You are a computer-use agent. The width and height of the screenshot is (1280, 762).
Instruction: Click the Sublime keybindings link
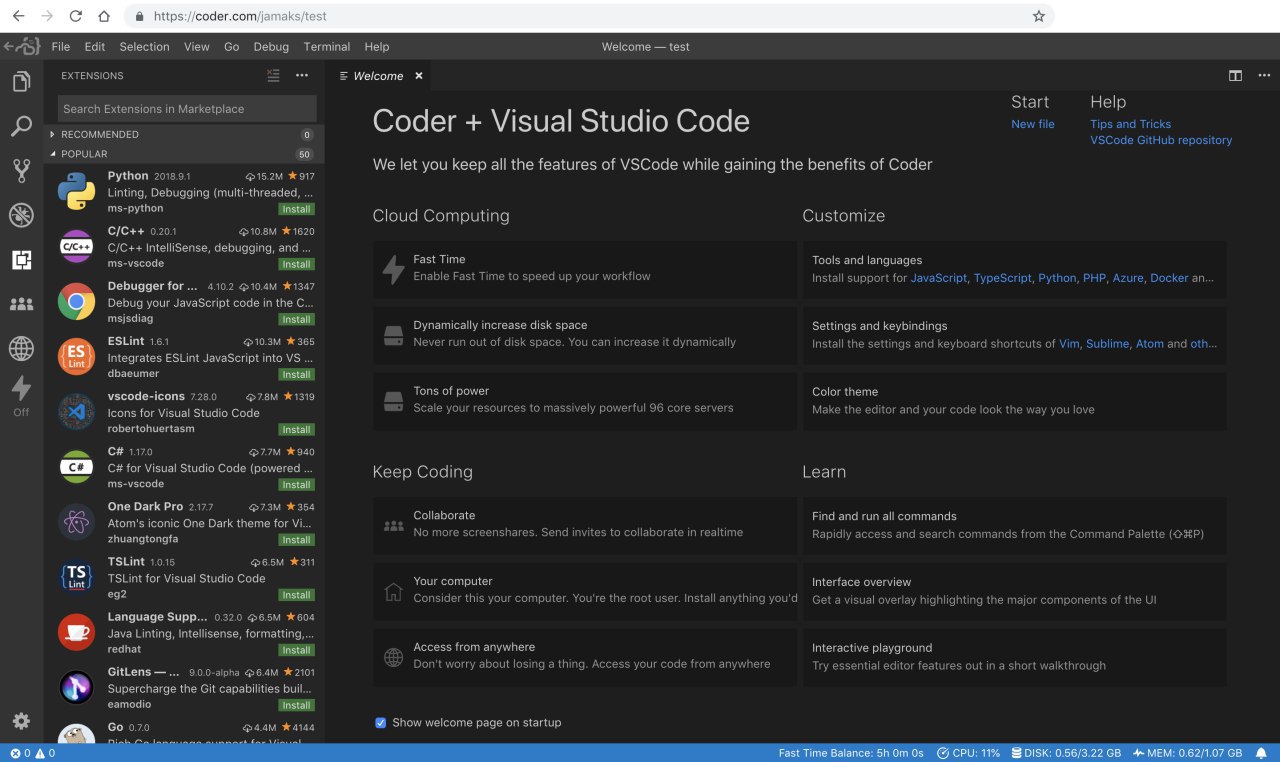[x=1108, y=343]
